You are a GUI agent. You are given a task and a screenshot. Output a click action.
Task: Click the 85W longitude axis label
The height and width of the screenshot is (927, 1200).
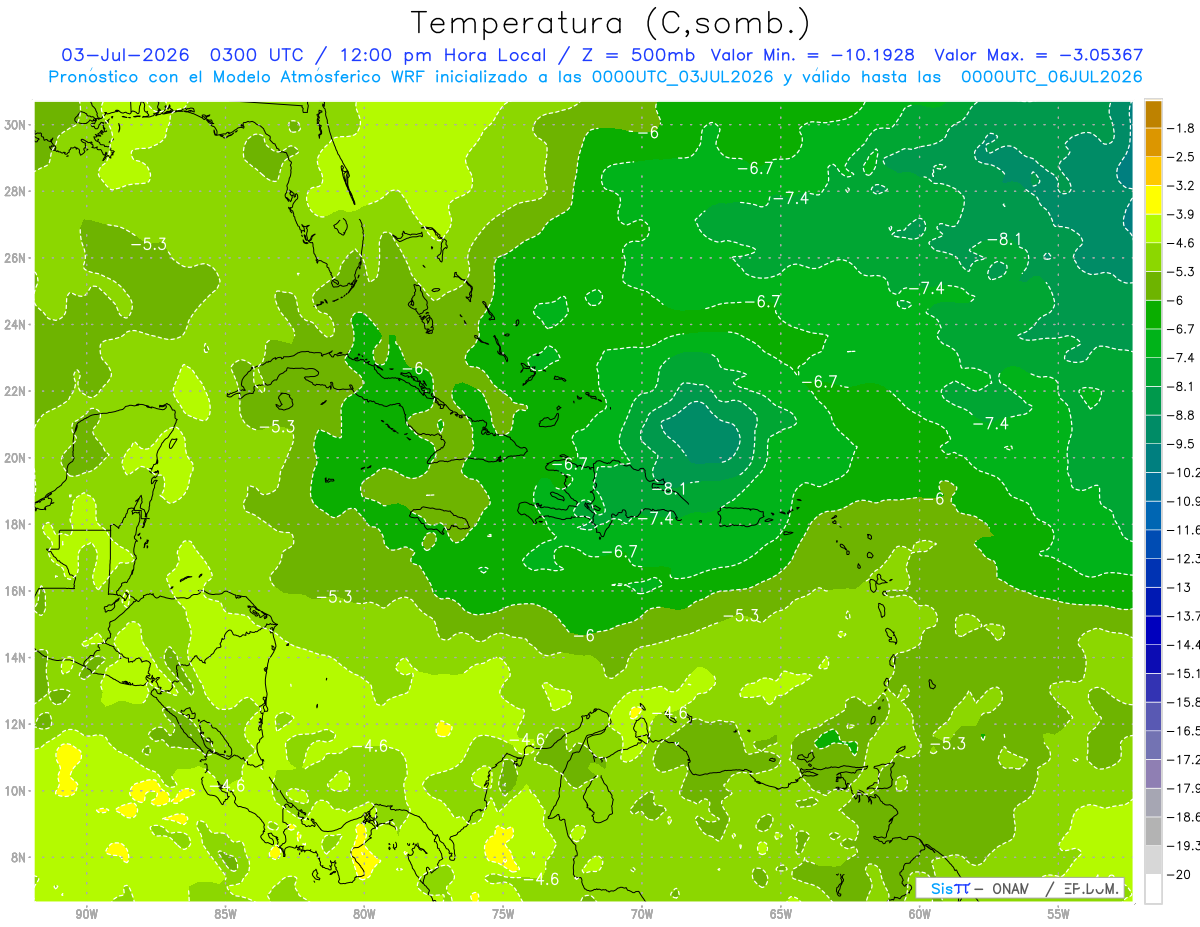point(225,913)
